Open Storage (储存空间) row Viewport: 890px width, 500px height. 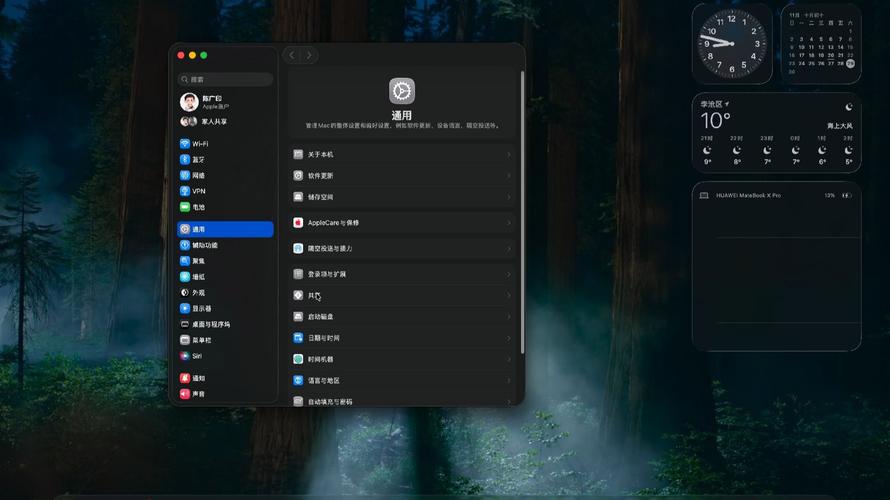pos(402,197)
